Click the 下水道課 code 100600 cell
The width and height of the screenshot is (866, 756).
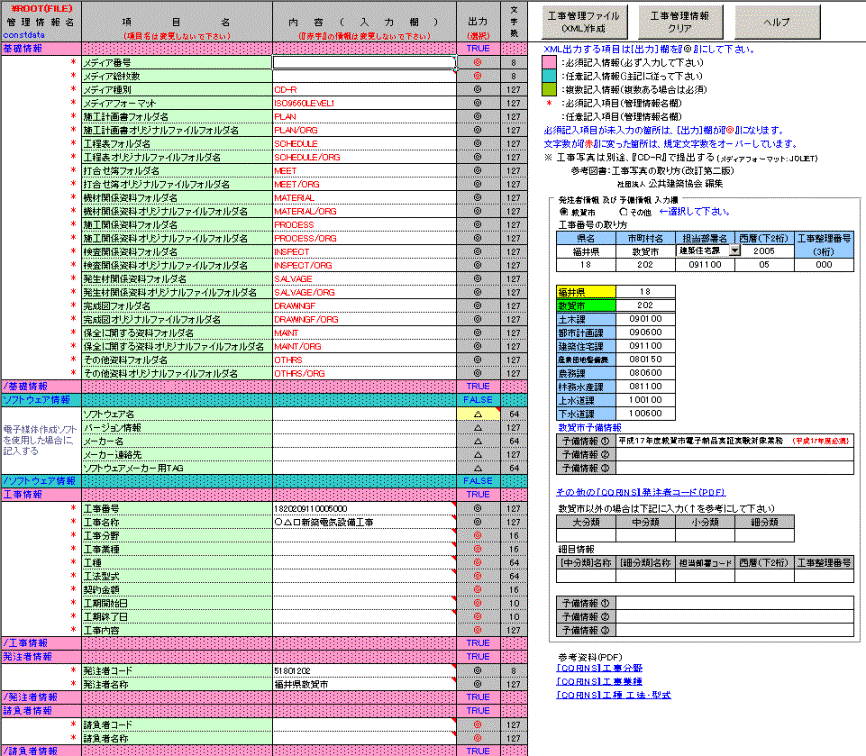tap(645, 414)
